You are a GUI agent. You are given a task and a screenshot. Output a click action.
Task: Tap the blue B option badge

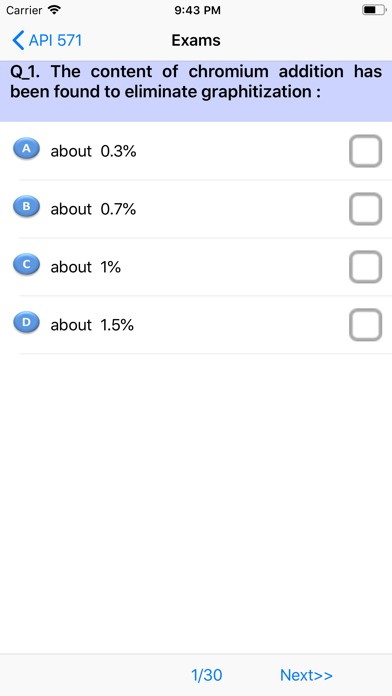pos(26,206)
